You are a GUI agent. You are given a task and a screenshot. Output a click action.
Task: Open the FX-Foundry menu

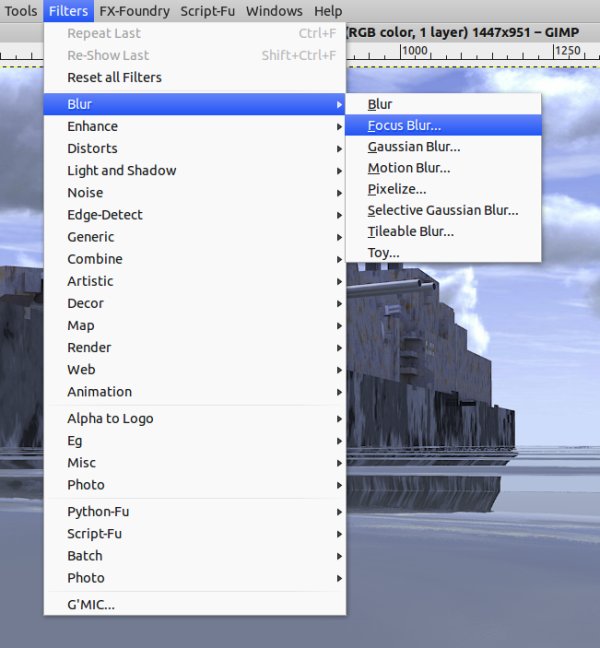(134, 11)
